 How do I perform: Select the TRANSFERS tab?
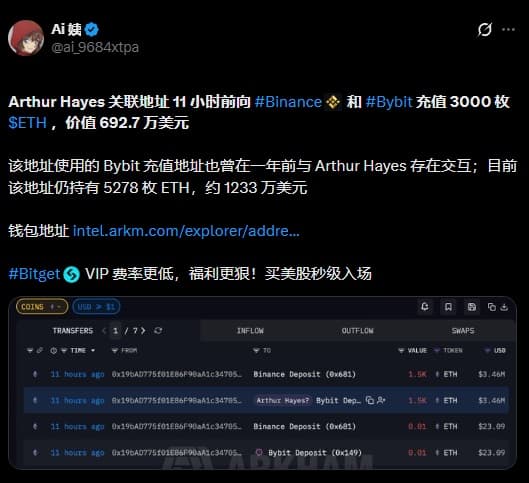(73, 331)
